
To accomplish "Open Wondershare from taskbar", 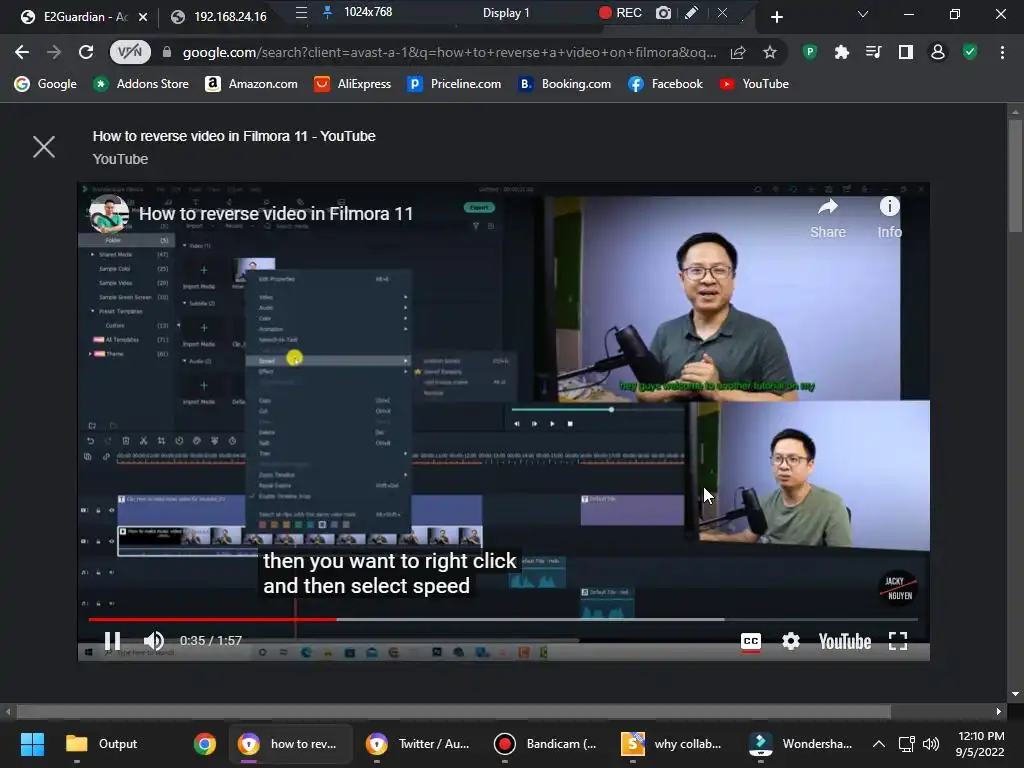I will pyautogui.click(x=801, y=743).
